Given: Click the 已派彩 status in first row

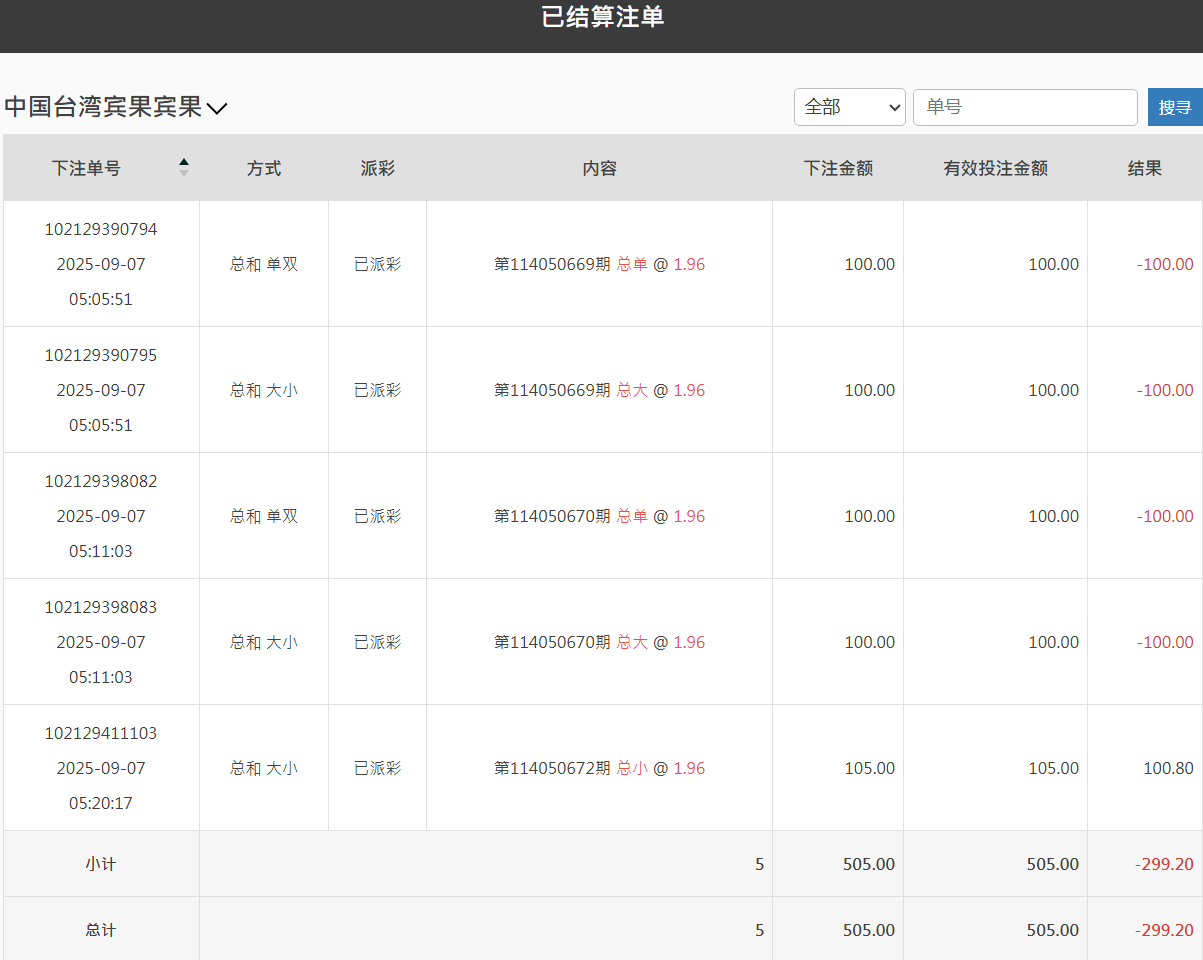Looking at the screenshot, I should [377, 264].
